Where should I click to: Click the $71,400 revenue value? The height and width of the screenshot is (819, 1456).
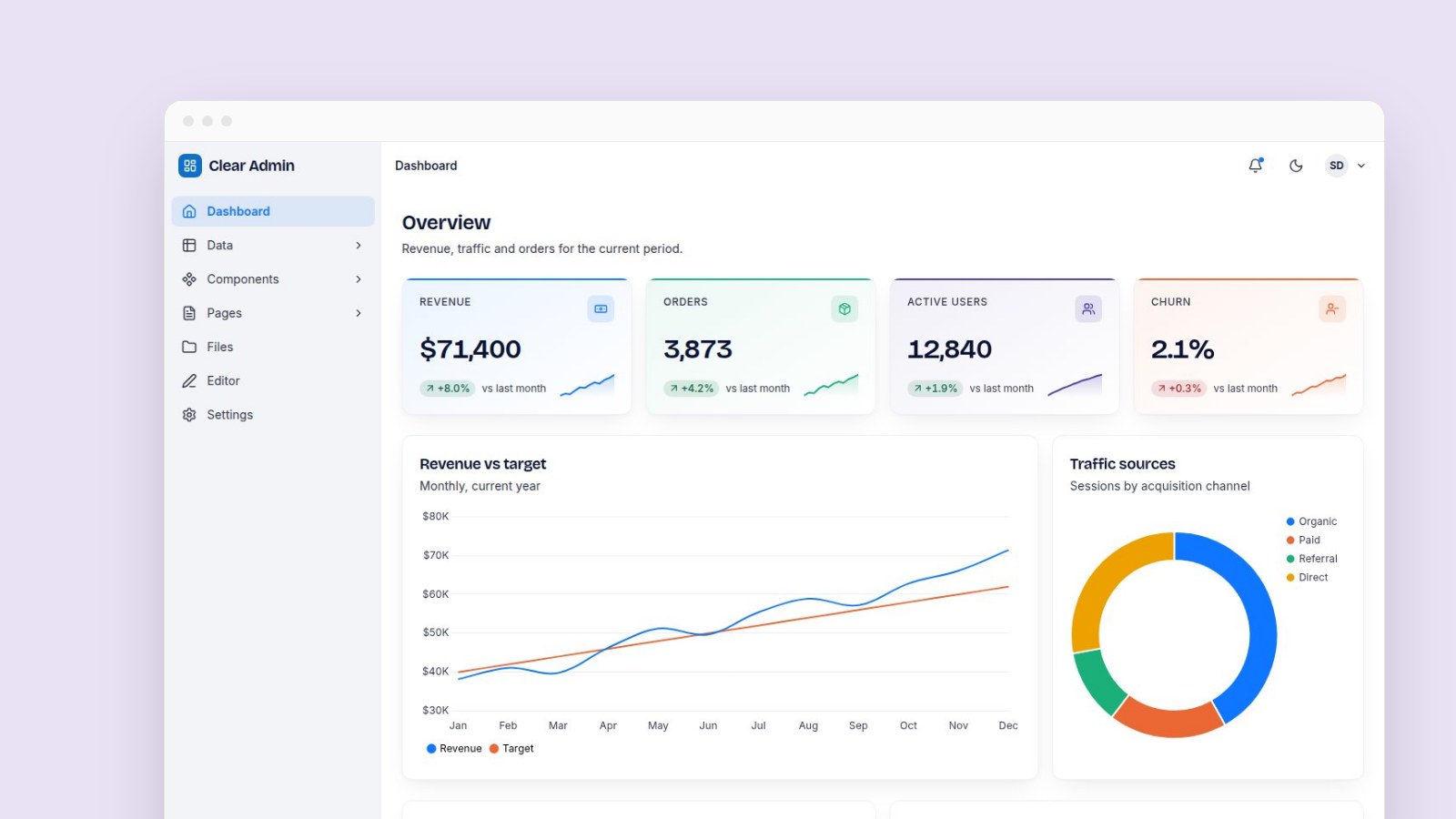point(470,349)
